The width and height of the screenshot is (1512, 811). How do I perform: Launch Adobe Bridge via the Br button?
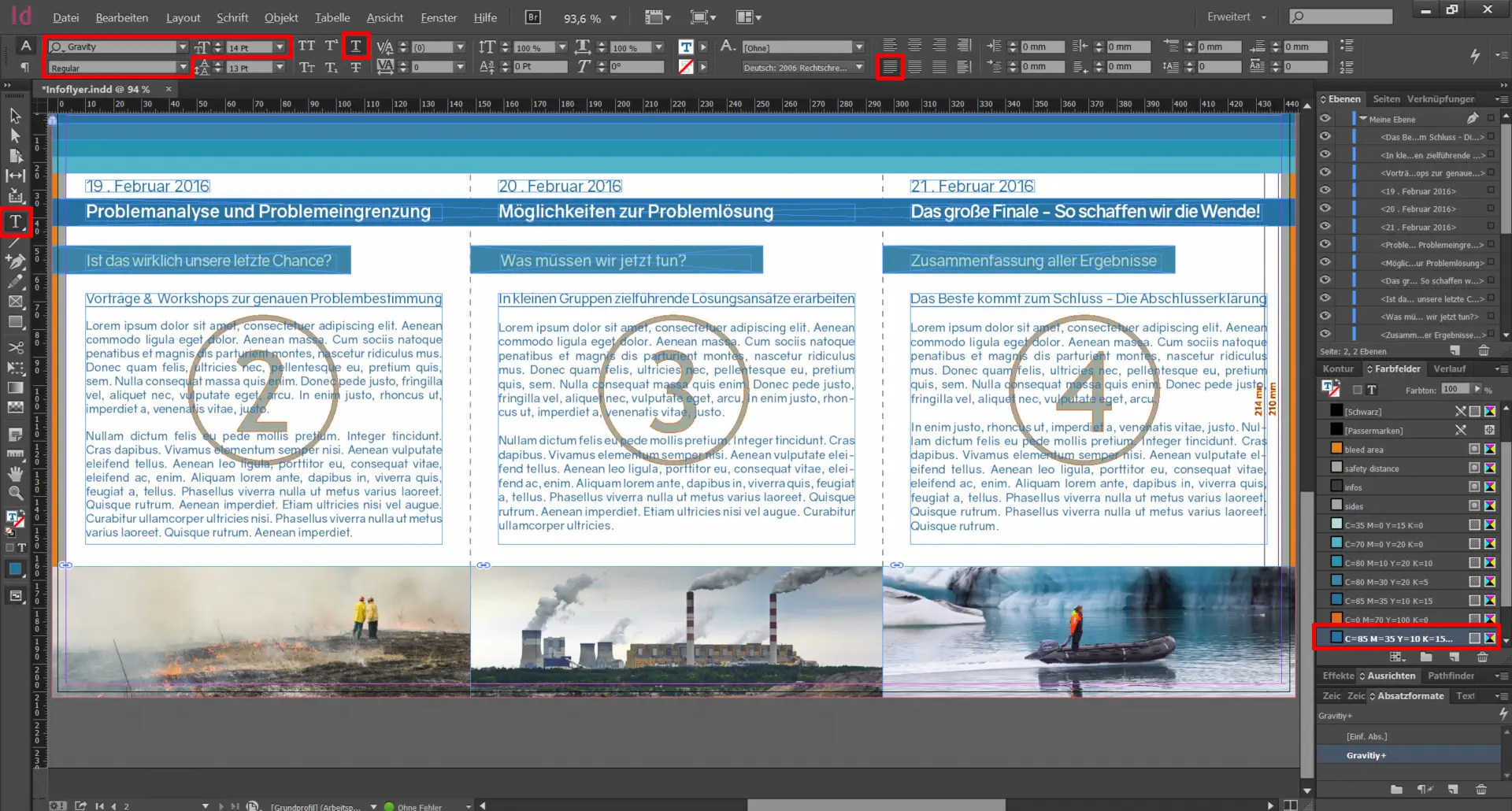(x=532, y=16)
